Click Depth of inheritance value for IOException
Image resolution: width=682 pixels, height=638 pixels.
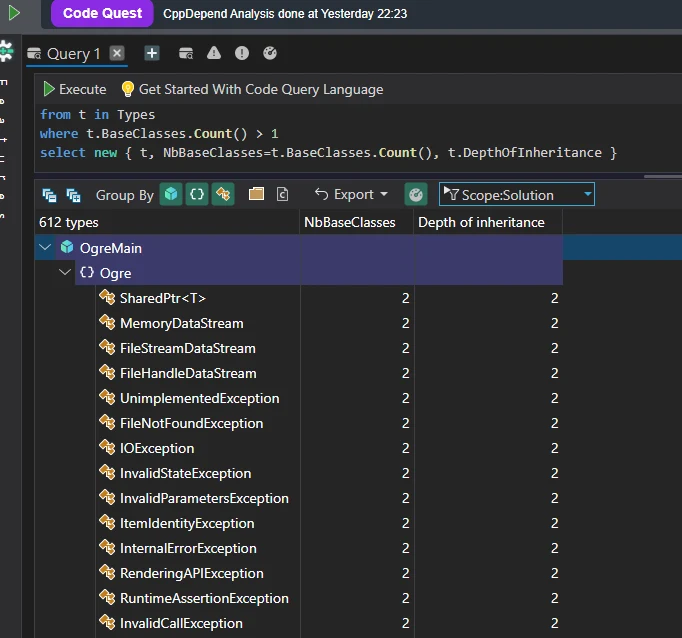tap(554, 448)
